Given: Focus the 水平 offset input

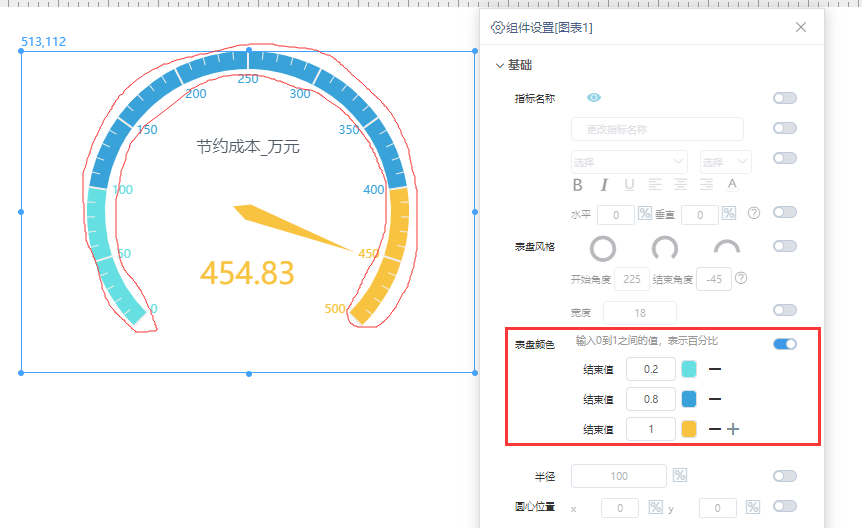Looking at the screenshot, I should pyautogui.click(x=616, y=215).
